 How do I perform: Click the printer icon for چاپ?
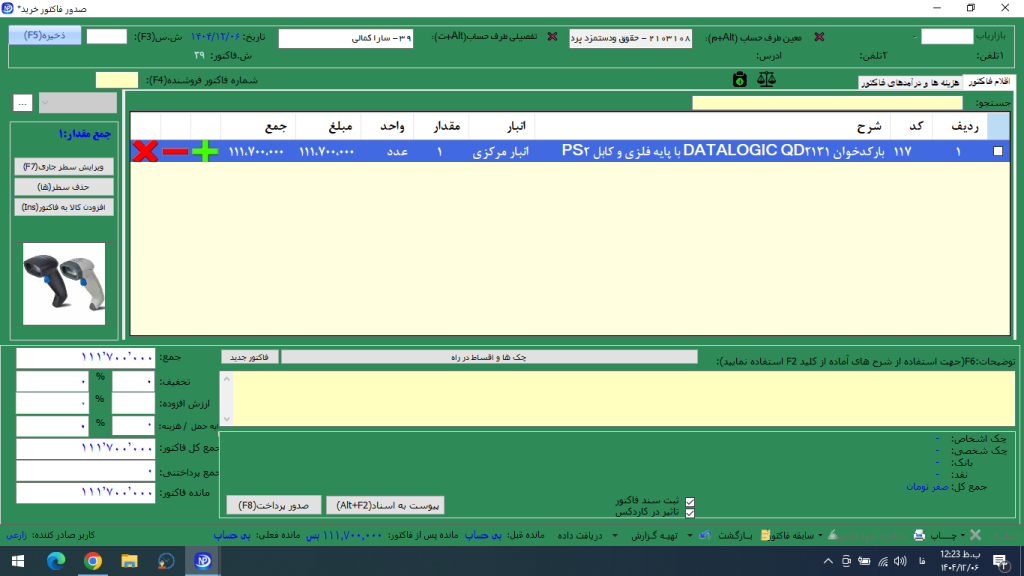point(919,536)
